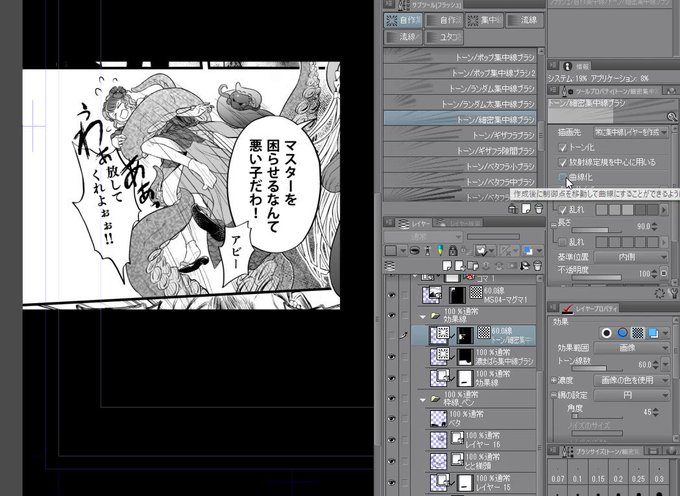
Task: Select the blue overlay effect icon
Action: tap(653, 333)
